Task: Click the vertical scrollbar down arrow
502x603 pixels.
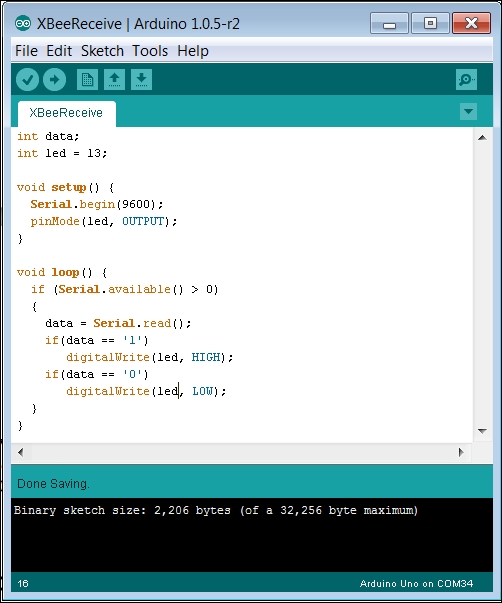Action: coord(482,431)
